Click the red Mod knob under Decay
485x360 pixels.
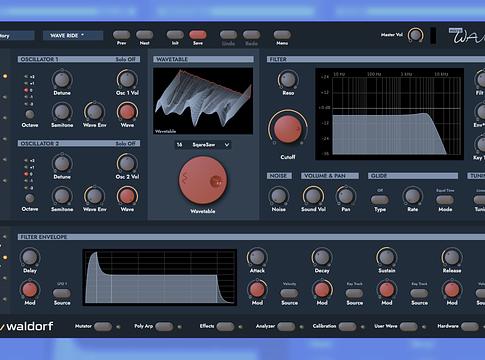[322, 289]
